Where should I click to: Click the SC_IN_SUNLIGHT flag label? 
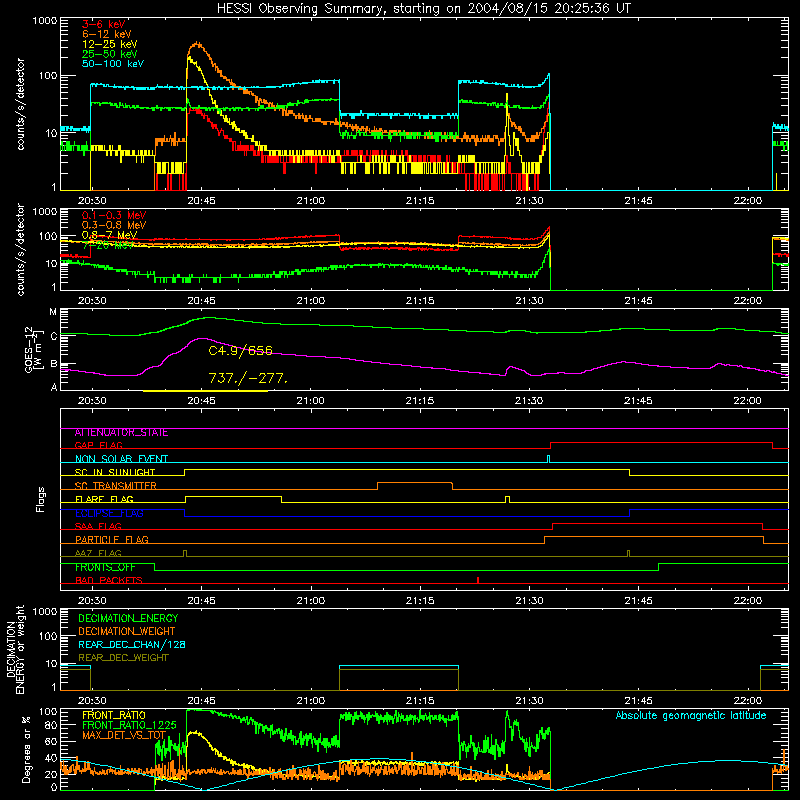tap(115, 472)
